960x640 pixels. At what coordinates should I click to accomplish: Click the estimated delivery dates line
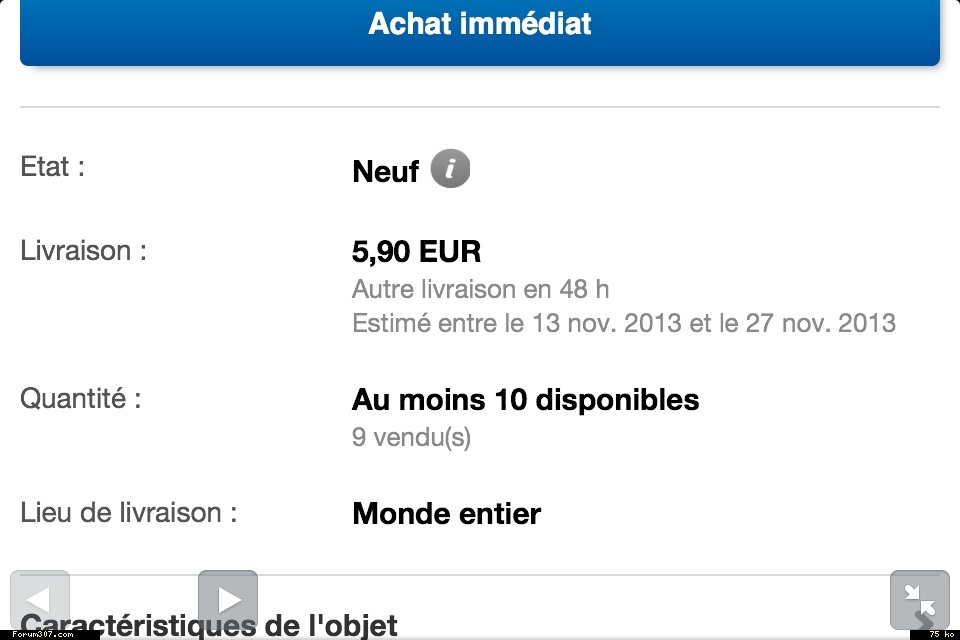click(x=623, y=323)
